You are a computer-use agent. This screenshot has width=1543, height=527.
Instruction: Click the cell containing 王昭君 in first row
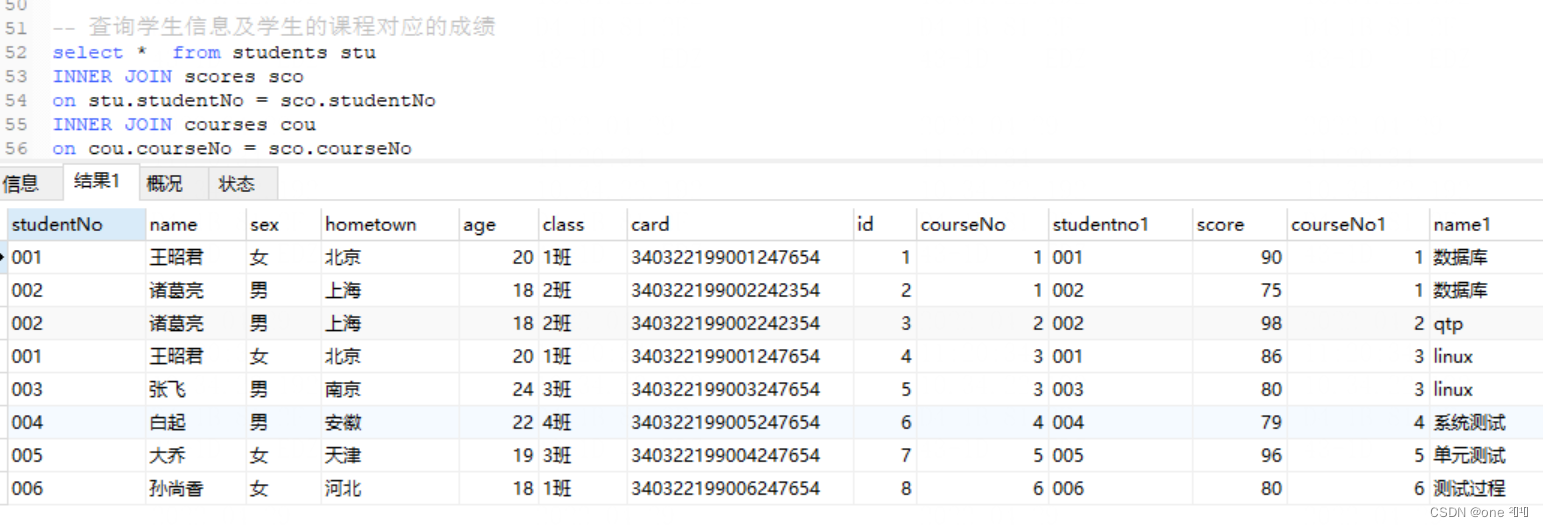[176, 257]
